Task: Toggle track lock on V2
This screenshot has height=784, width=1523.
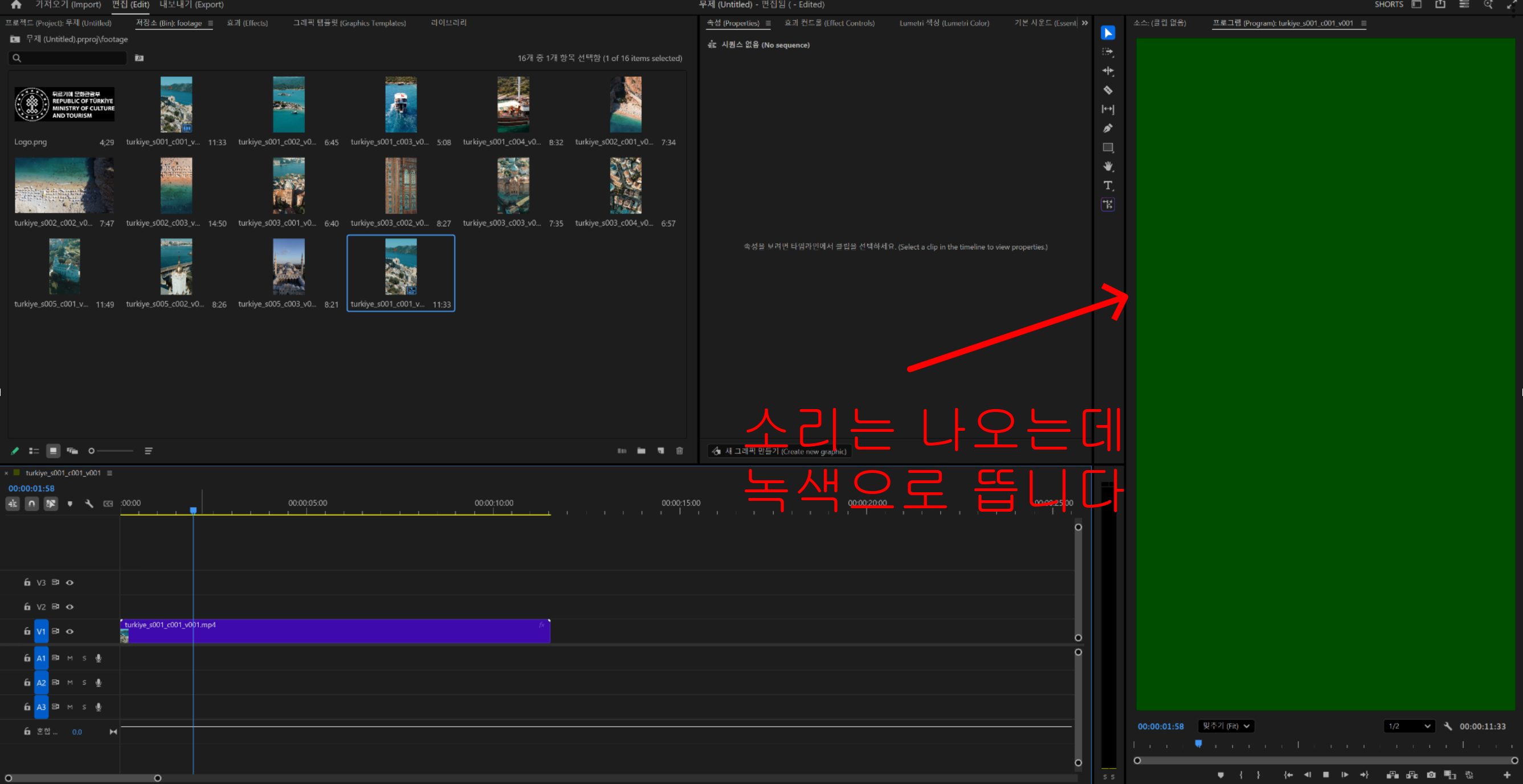Action: tap(27, 607)
